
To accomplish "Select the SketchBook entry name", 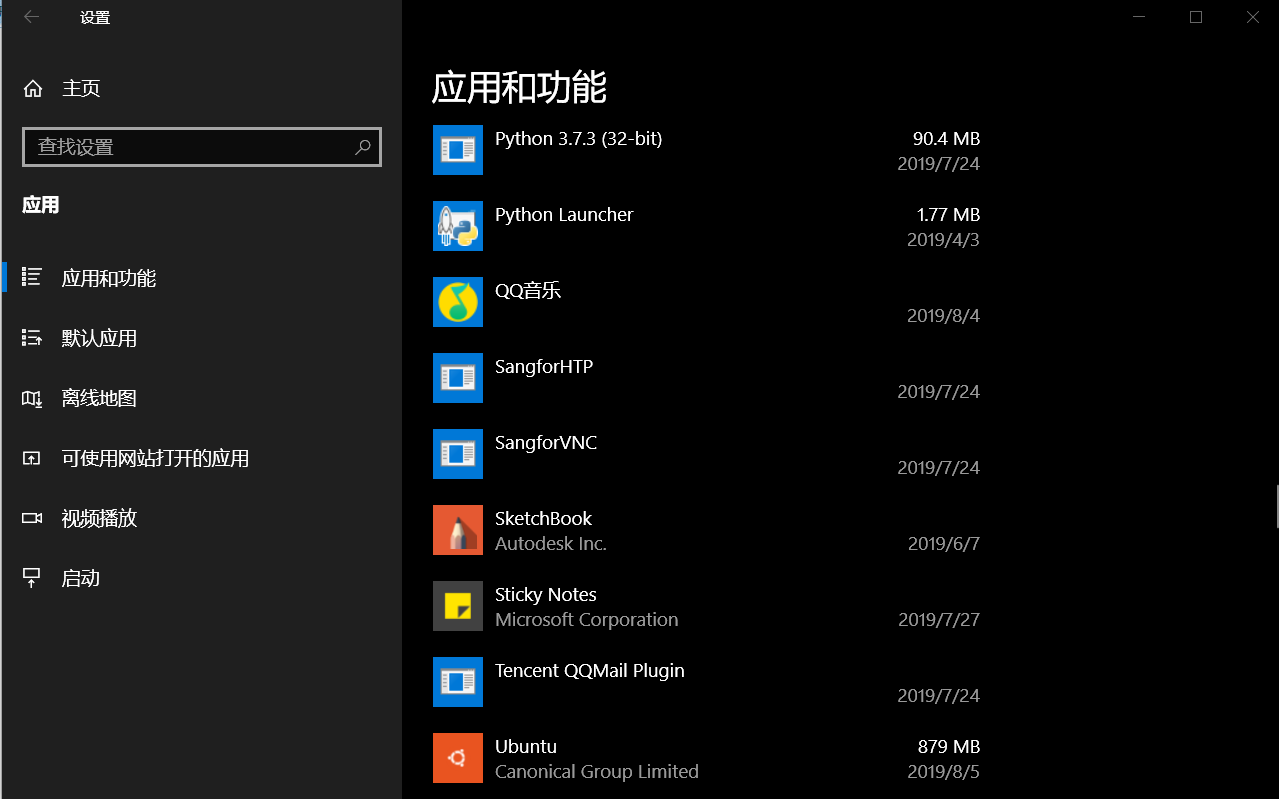I will (x=543, y=519).
